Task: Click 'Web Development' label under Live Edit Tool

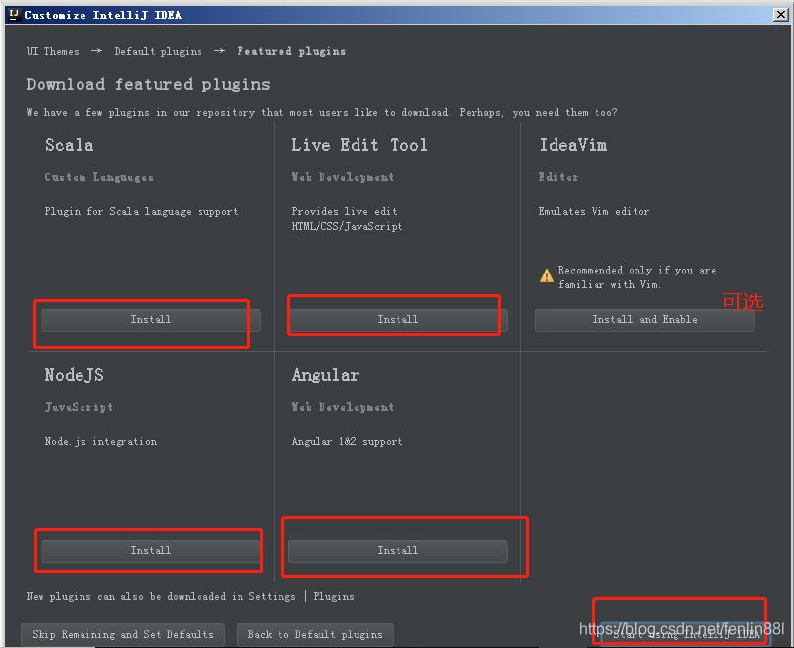Action: pyautogui.click(x=342, y=177)
